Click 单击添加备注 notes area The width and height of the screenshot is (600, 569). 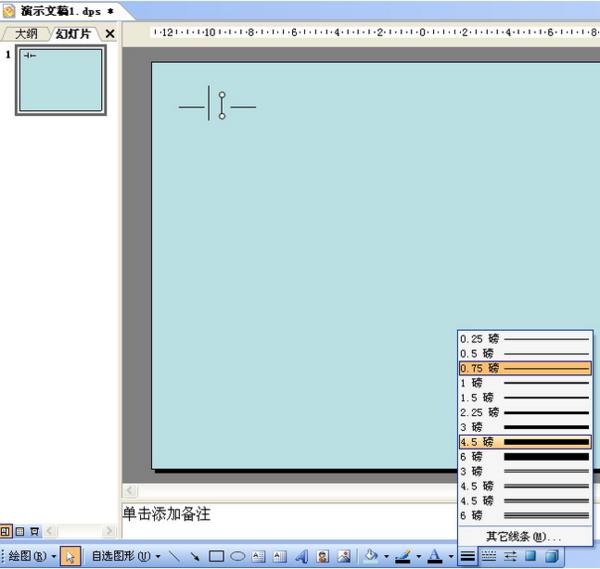(x=166, y=514)
